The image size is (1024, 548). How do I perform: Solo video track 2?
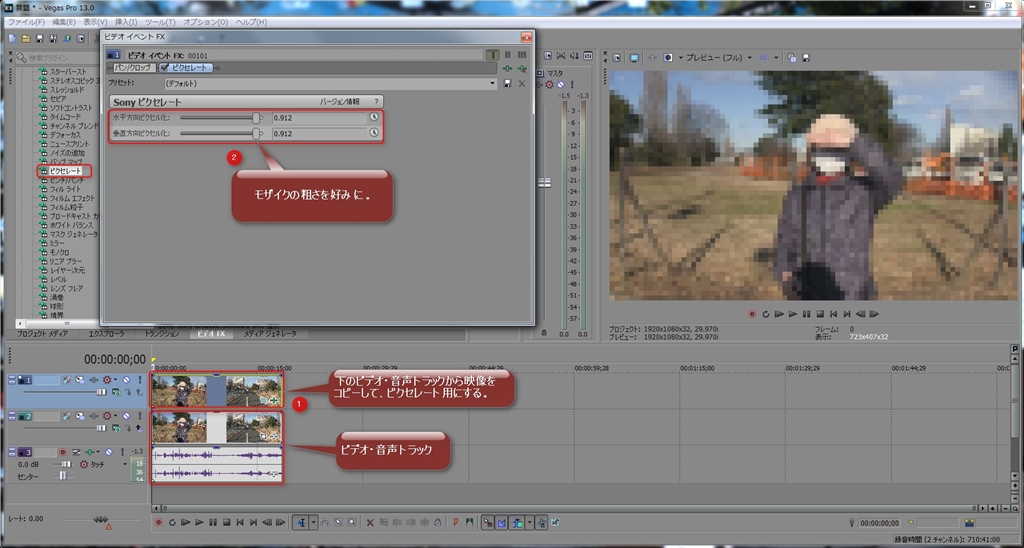(x=139, y=416)
